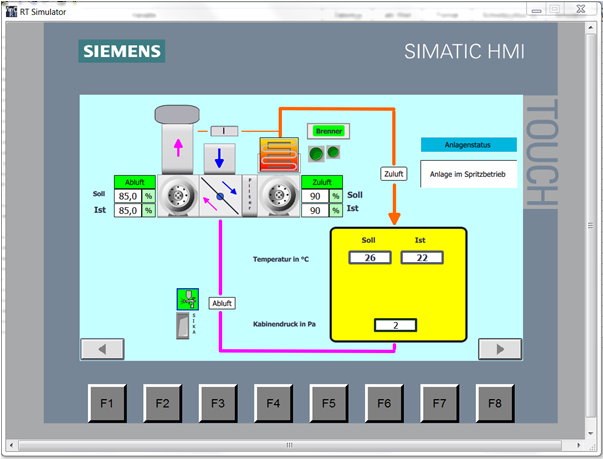This screenshot has height=459, width=603.
Task: Click vertical scrollbar up arrow
Action: [591, 27]
